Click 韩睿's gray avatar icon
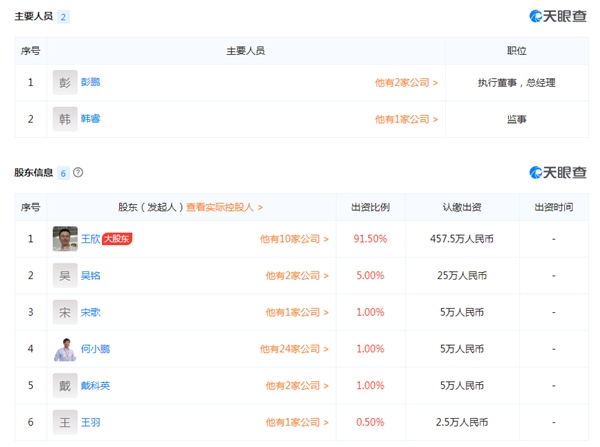This screenshot has height=447, width=600. [65, 119]
